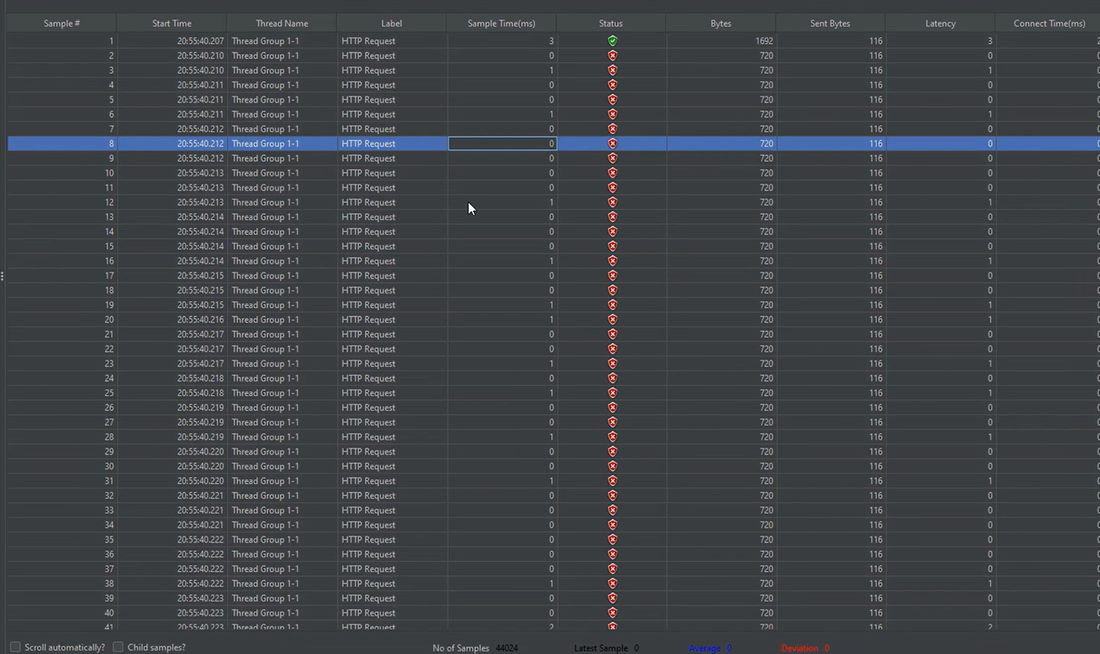Click the red status icon for sample 18

pyautogui.click(x=612, y=290)
